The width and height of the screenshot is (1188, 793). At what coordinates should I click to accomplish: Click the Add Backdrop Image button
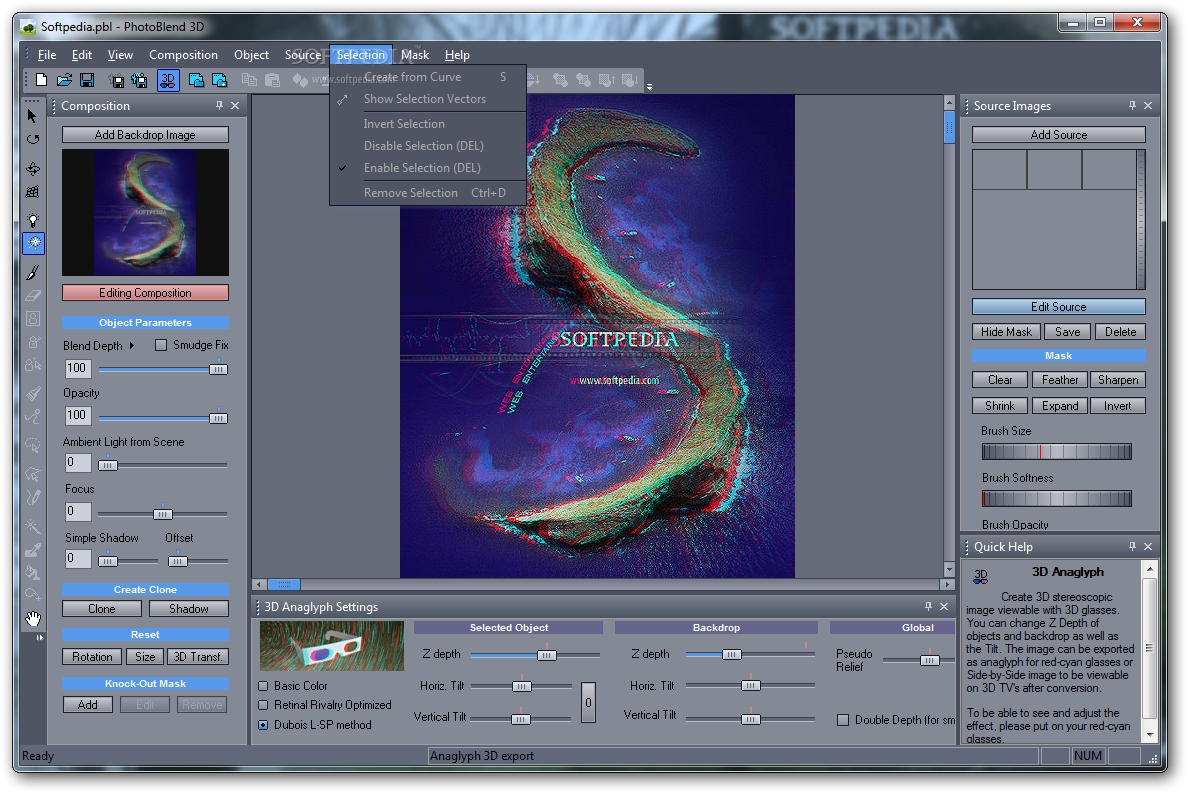coord(145,134)
